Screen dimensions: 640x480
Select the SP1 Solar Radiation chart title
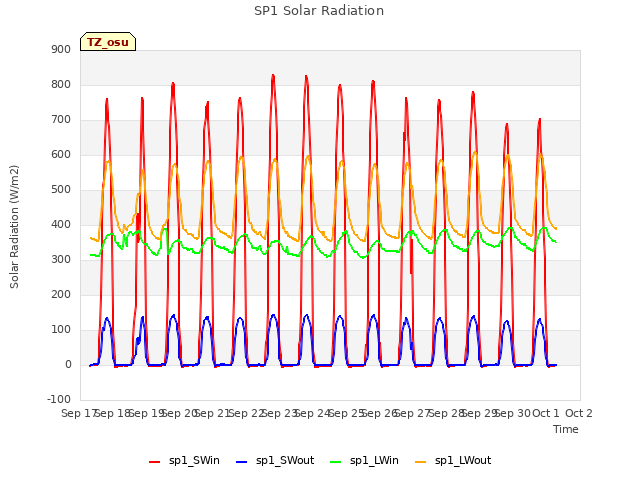click(x=319, y=11)
